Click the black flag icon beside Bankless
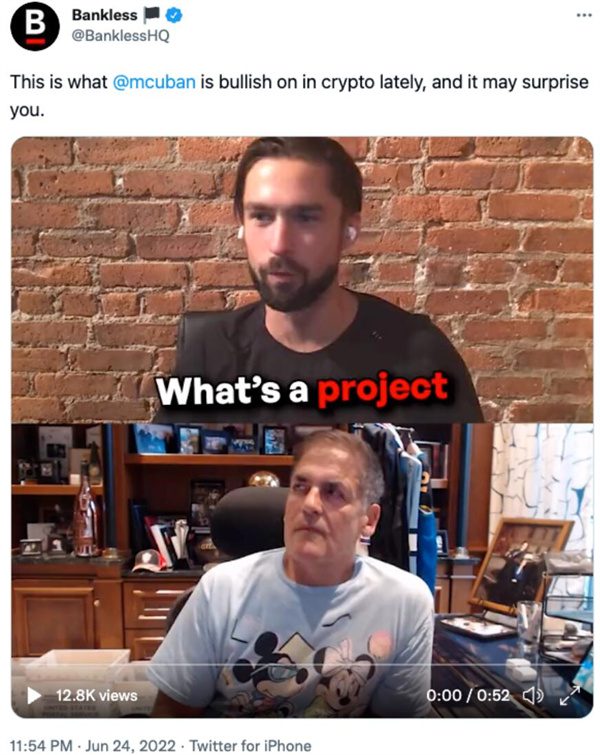This screenshot has height=755, width=600. (152, 15)
